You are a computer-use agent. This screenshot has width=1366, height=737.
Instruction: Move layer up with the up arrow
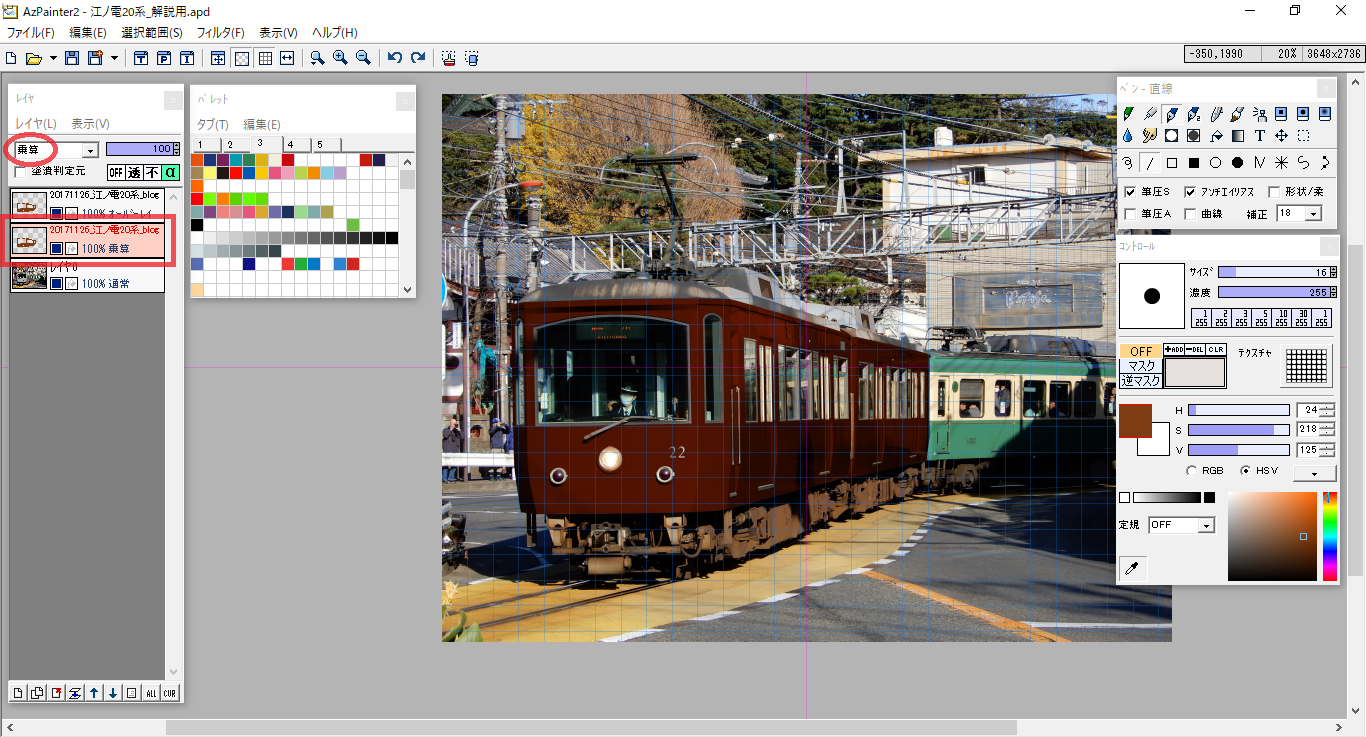click(94, 693)
